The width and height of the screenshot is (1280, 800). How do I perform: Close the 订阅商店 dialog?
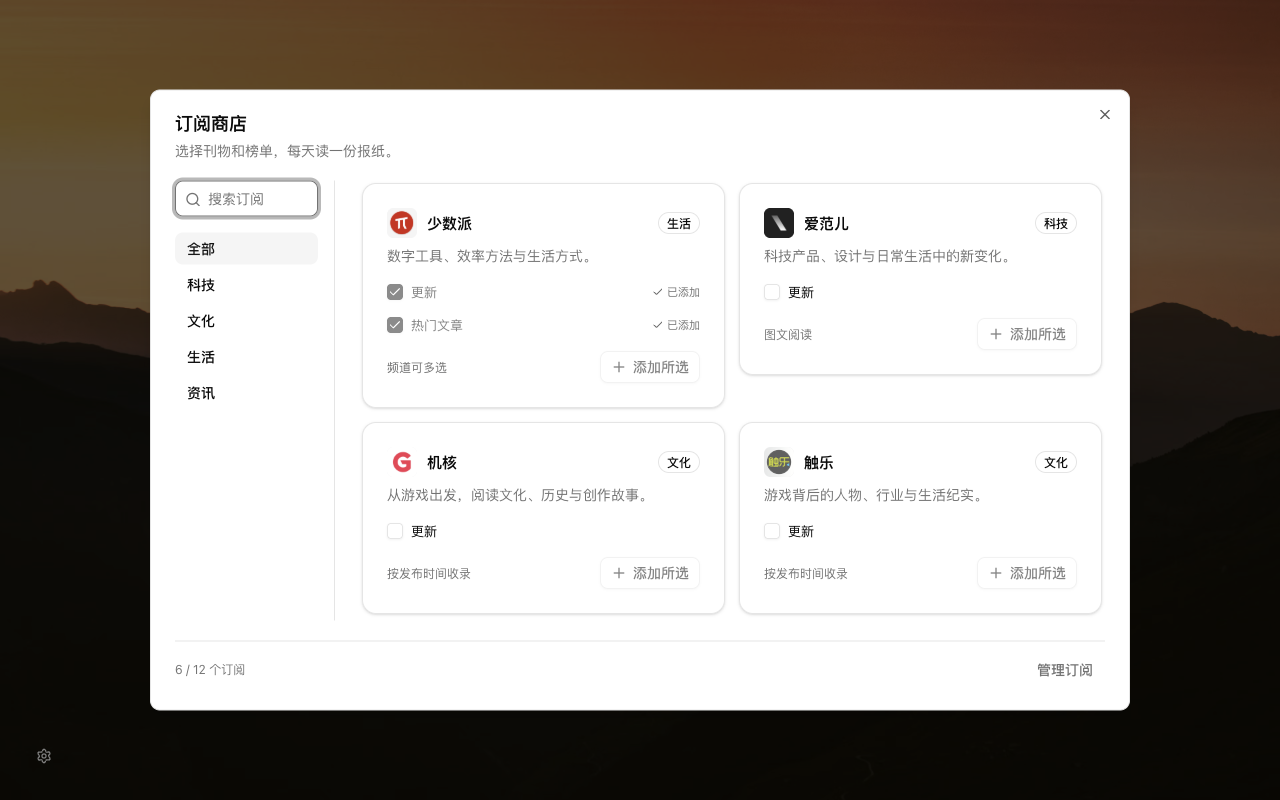pyautogui.click(x=1105, y=115)
